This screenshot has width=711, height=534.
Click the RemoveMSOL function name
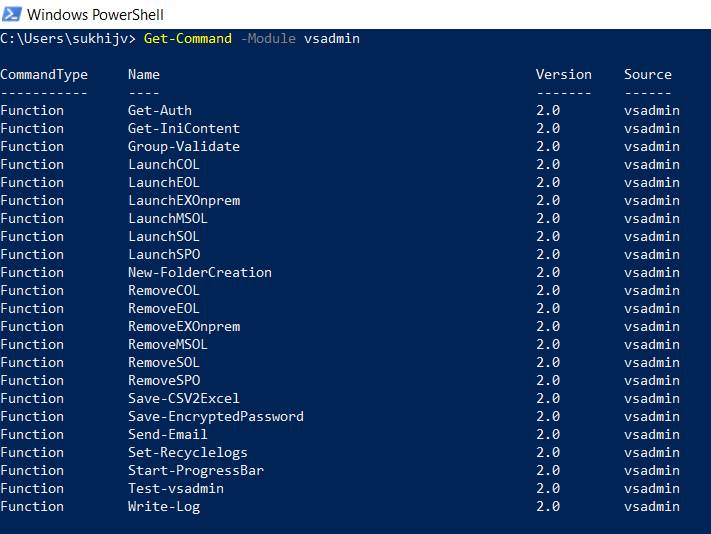click(168, 344)
